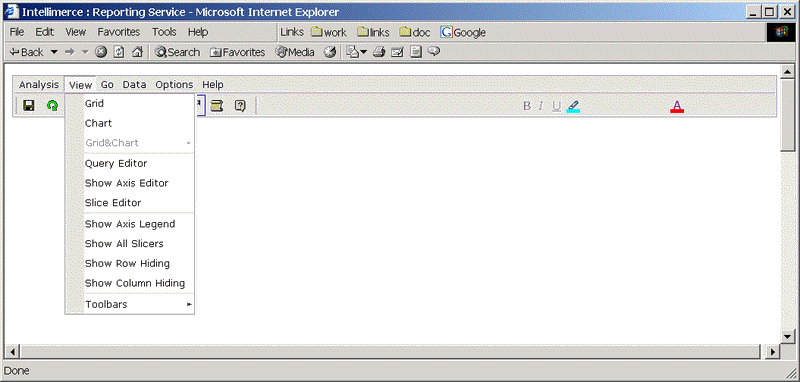Select Chart from the View menu
Image resolution: width=800 pixels, height=382 pixels.
[130, 123]
